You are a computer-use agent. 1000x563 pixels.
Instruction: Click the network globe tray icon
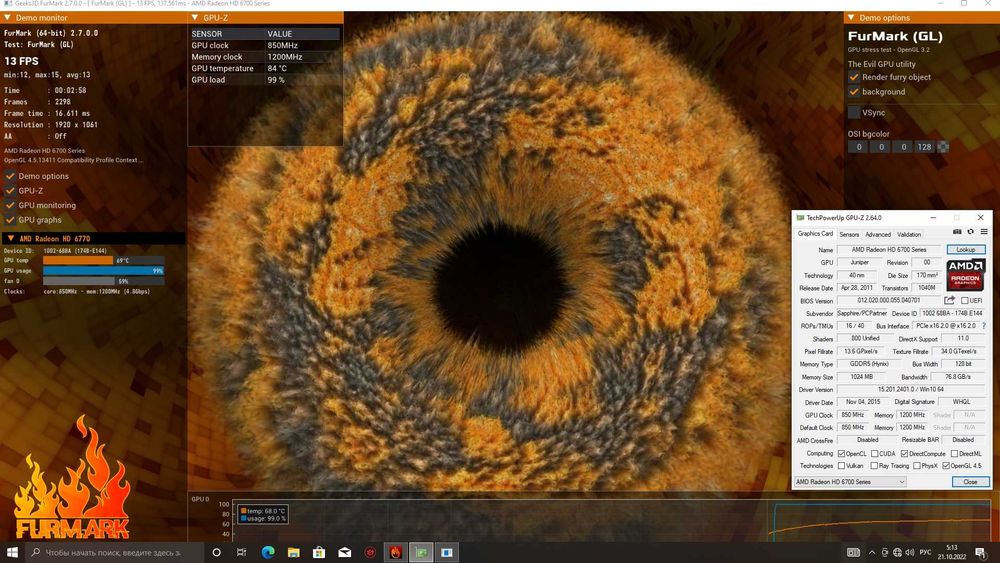(x=897, y=552)
